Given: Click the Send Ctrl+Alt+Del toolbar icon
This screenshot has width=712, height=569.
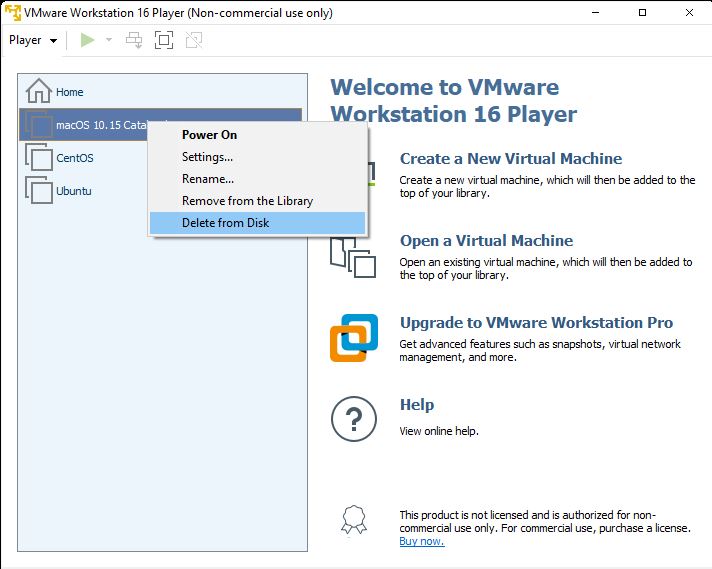Looking at the screenshot, I should [134, 40].
